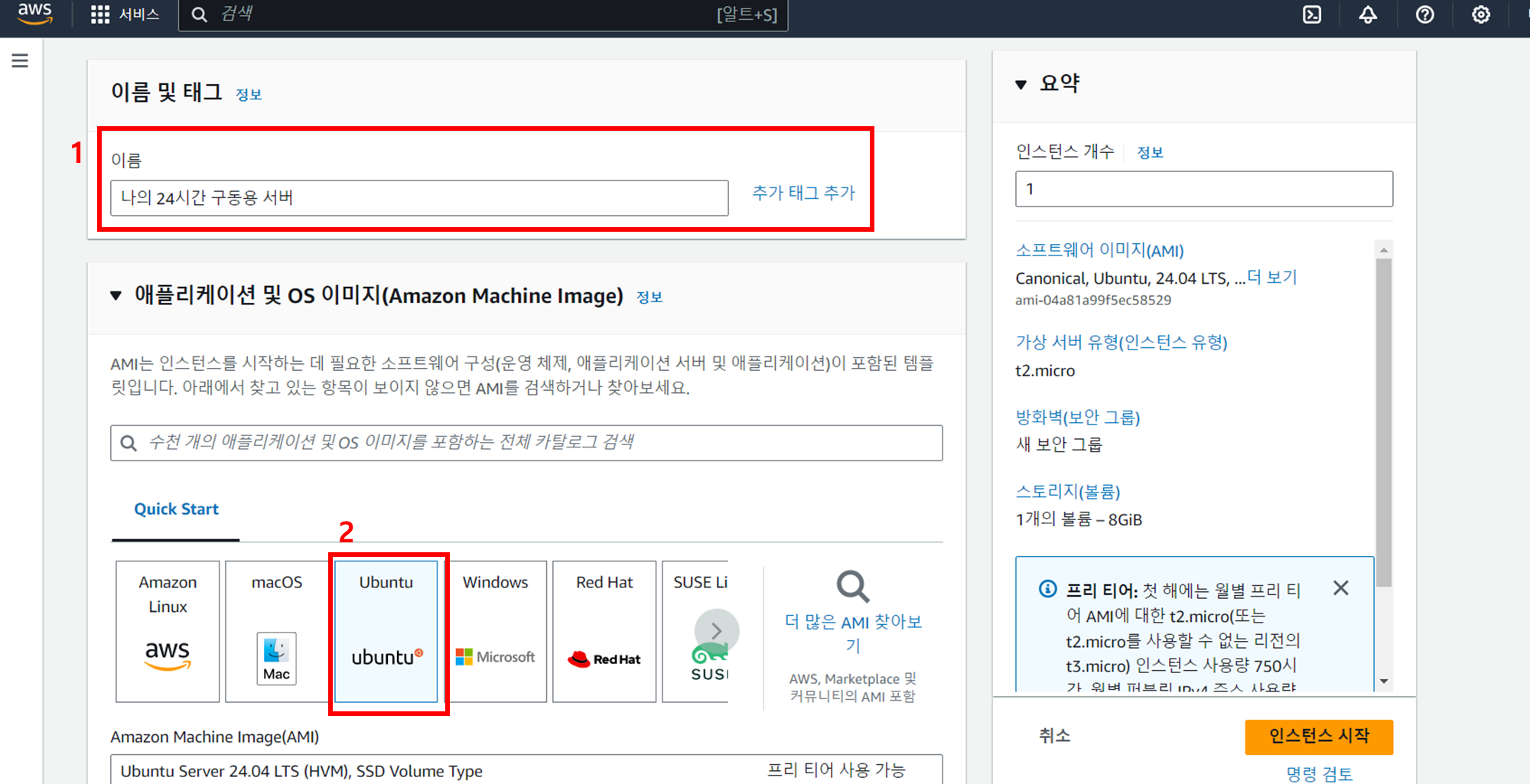
Task: Open the AWS console home logo
Action: [35, 14]
